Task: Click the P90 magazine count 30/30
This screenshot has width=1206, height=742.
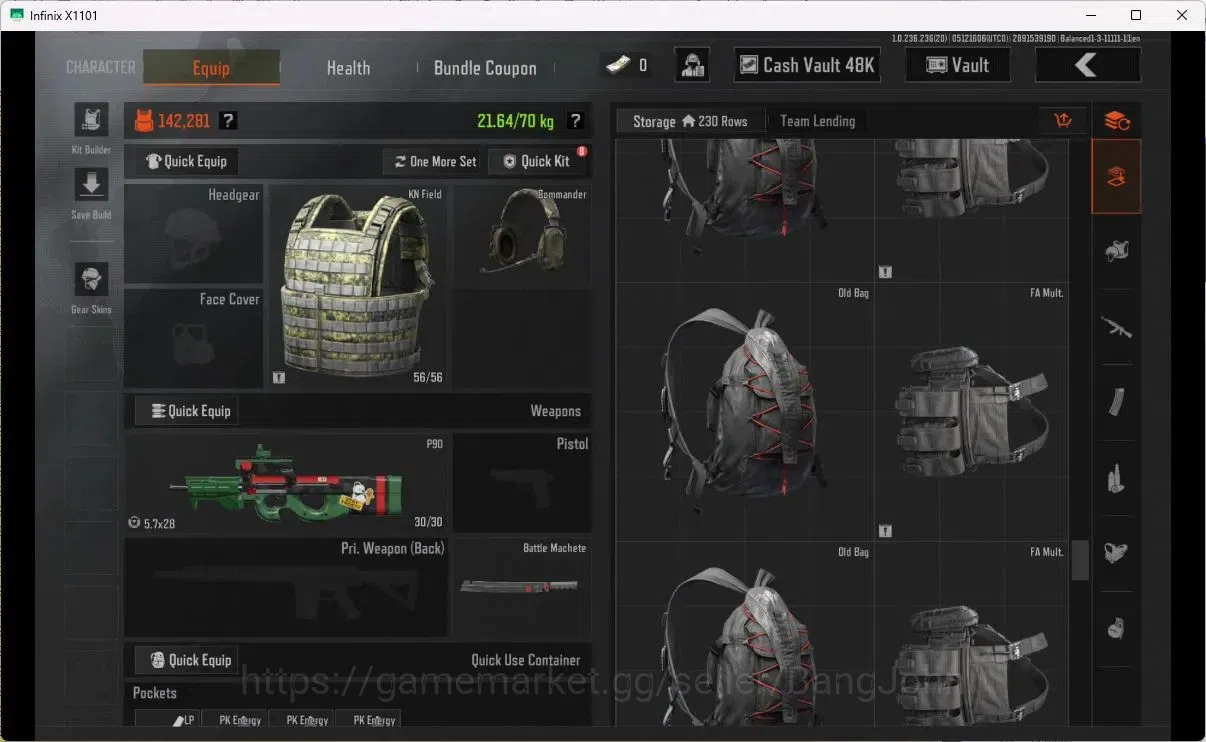Action: coord(428,523)
